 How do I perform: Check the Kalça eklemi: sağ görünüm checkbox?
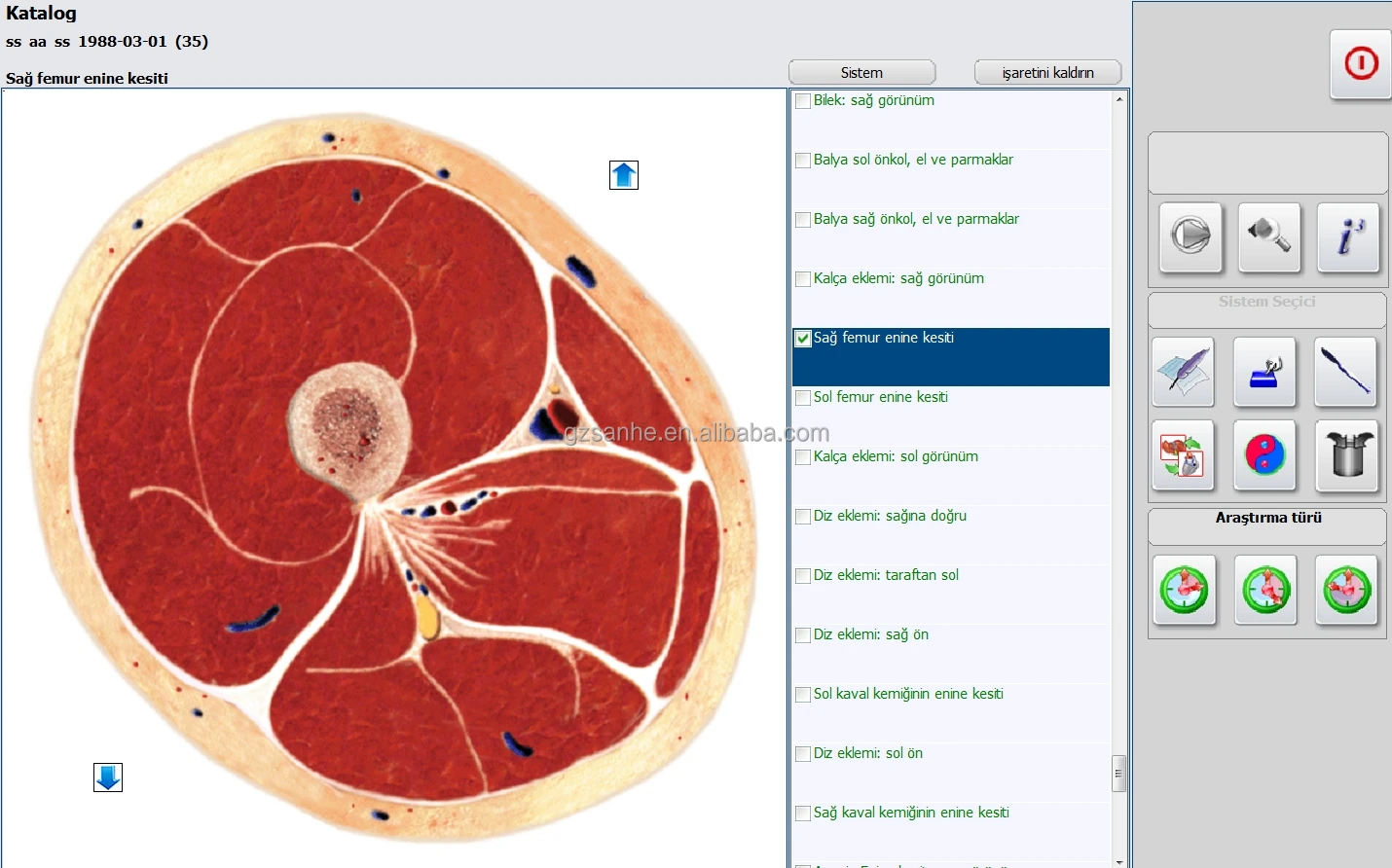coord(803,278)
